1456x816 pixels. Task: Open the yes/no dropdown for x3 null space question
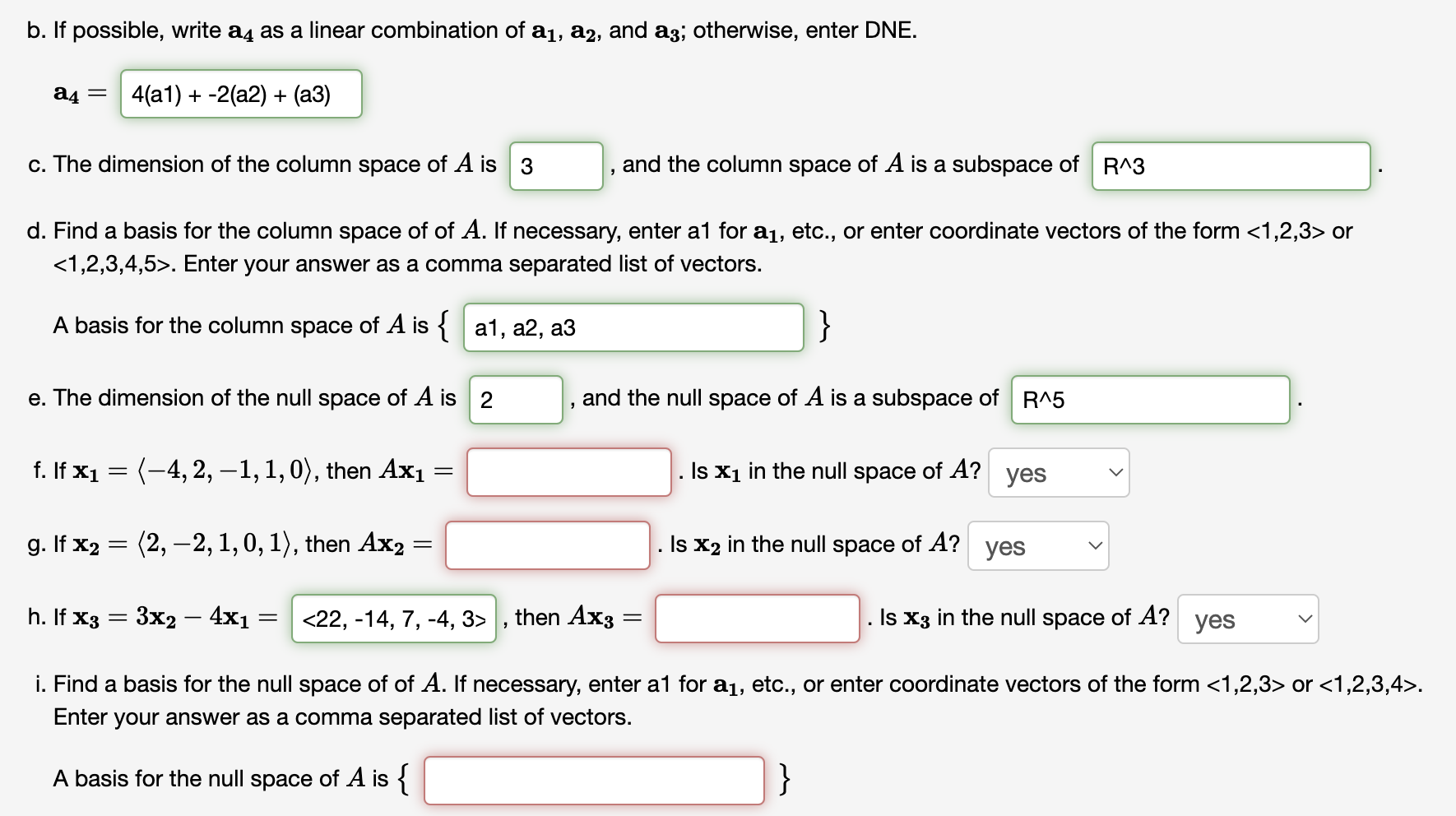(1246, 619)
